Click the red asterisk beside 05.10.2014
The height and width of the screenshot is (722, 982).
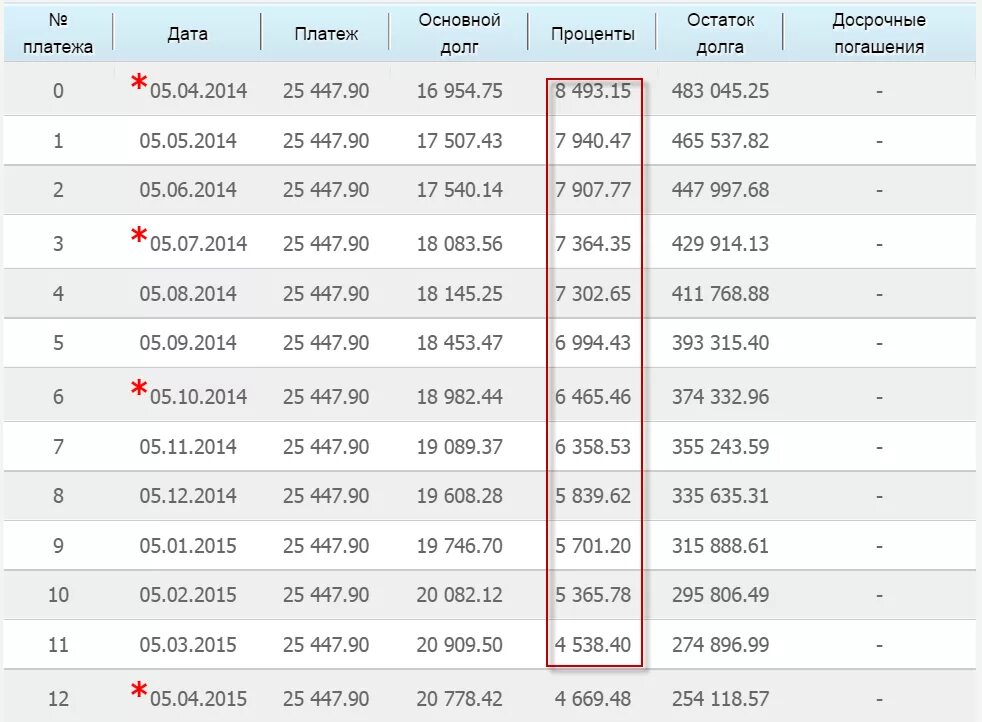pyautogui.click(x=139, y=390)
